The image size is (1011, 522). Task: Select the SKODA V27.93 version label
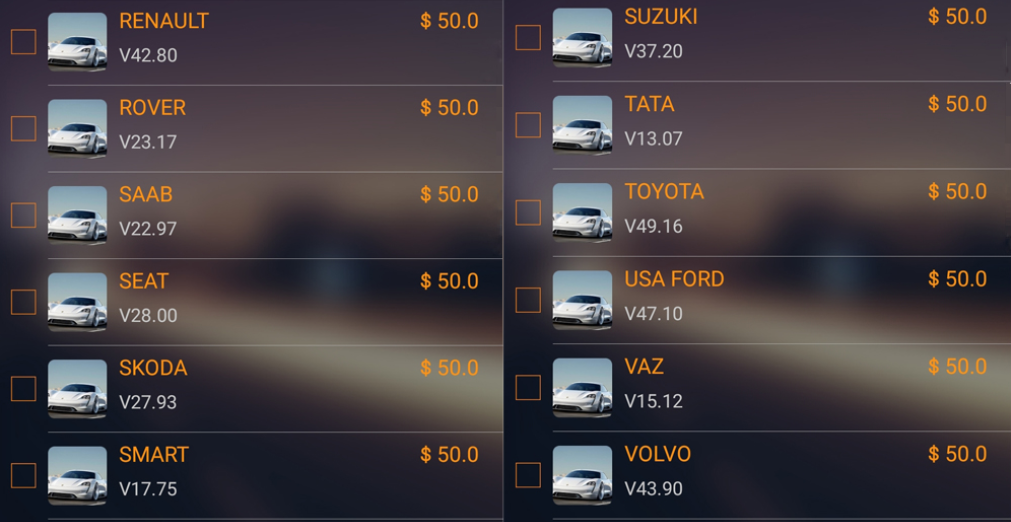coord(148,402)
